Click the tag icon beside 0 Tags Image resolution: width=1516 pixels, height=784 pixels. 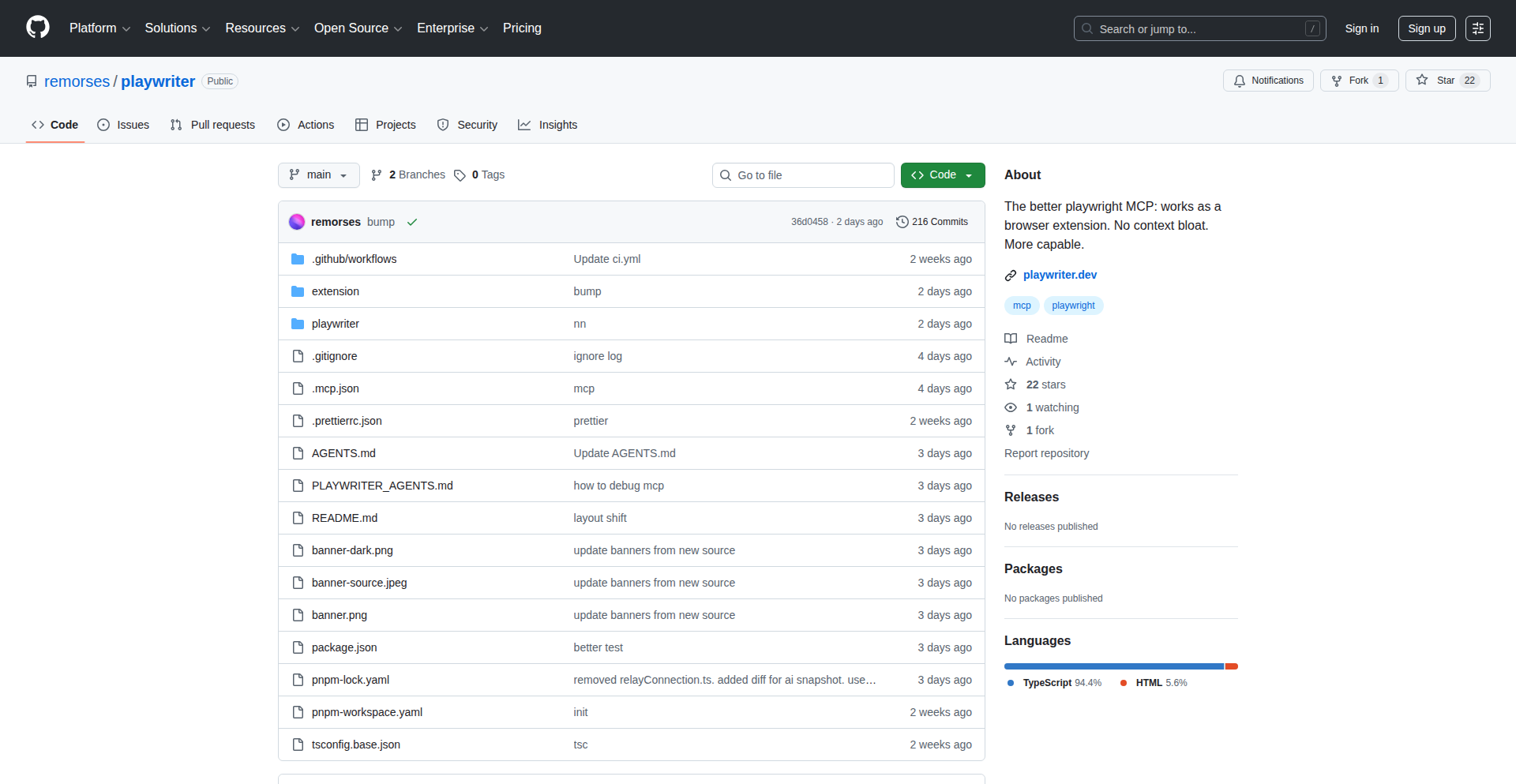[460, 174]
